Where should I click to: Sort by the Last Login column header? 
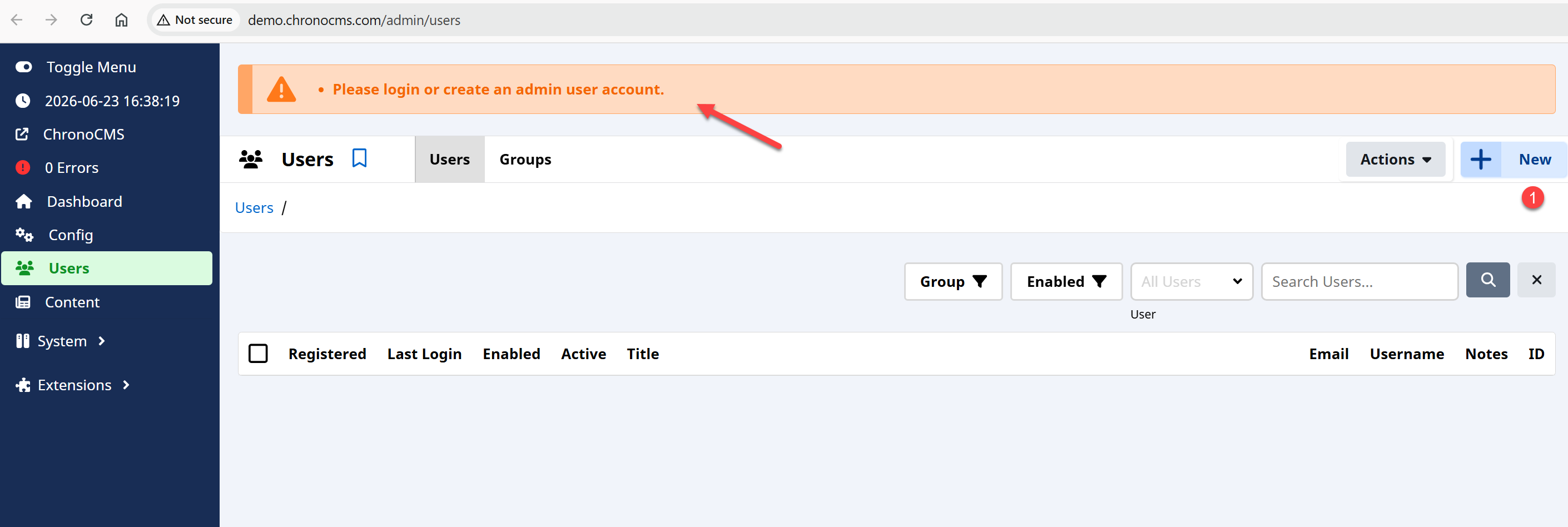click(424, 354)
